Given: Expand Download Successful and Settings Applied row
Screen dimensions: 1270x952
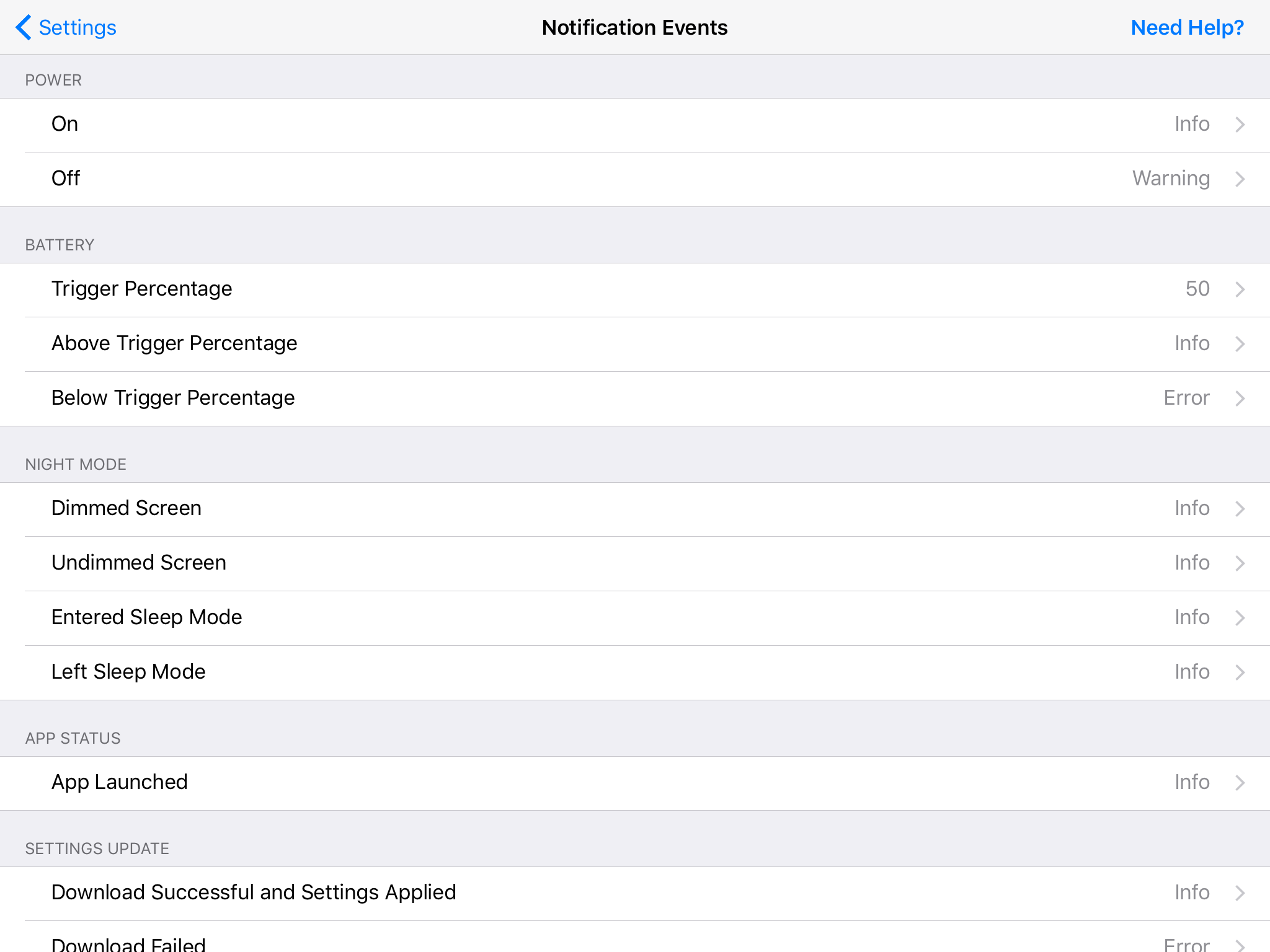Looking at the screenshot, I should click(x=1239, y=892).
